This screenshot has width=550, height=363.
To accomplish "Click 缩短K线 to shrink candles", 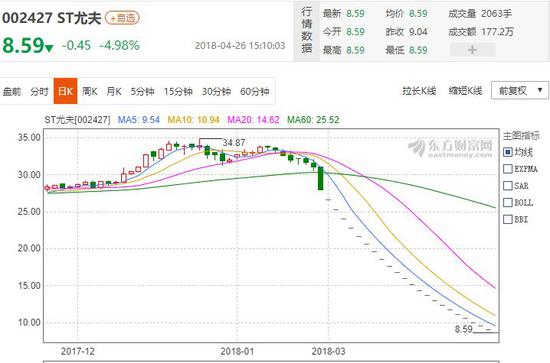I will click(465, 91).
